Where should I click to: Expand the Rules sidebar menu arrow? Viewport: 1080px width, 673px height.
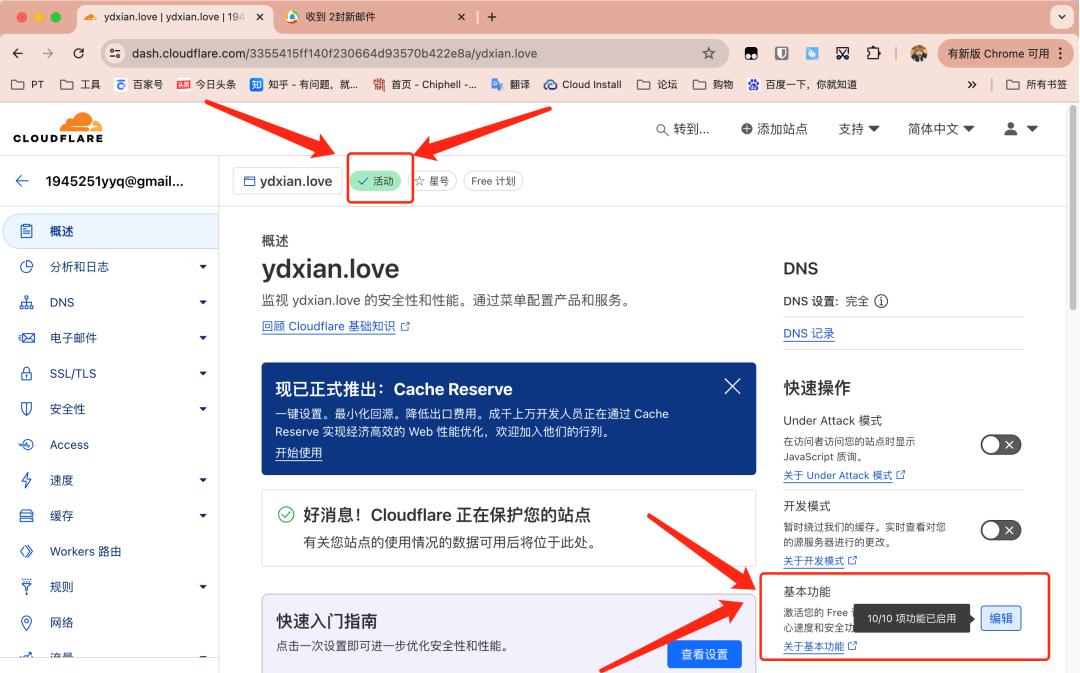(202, 587)
